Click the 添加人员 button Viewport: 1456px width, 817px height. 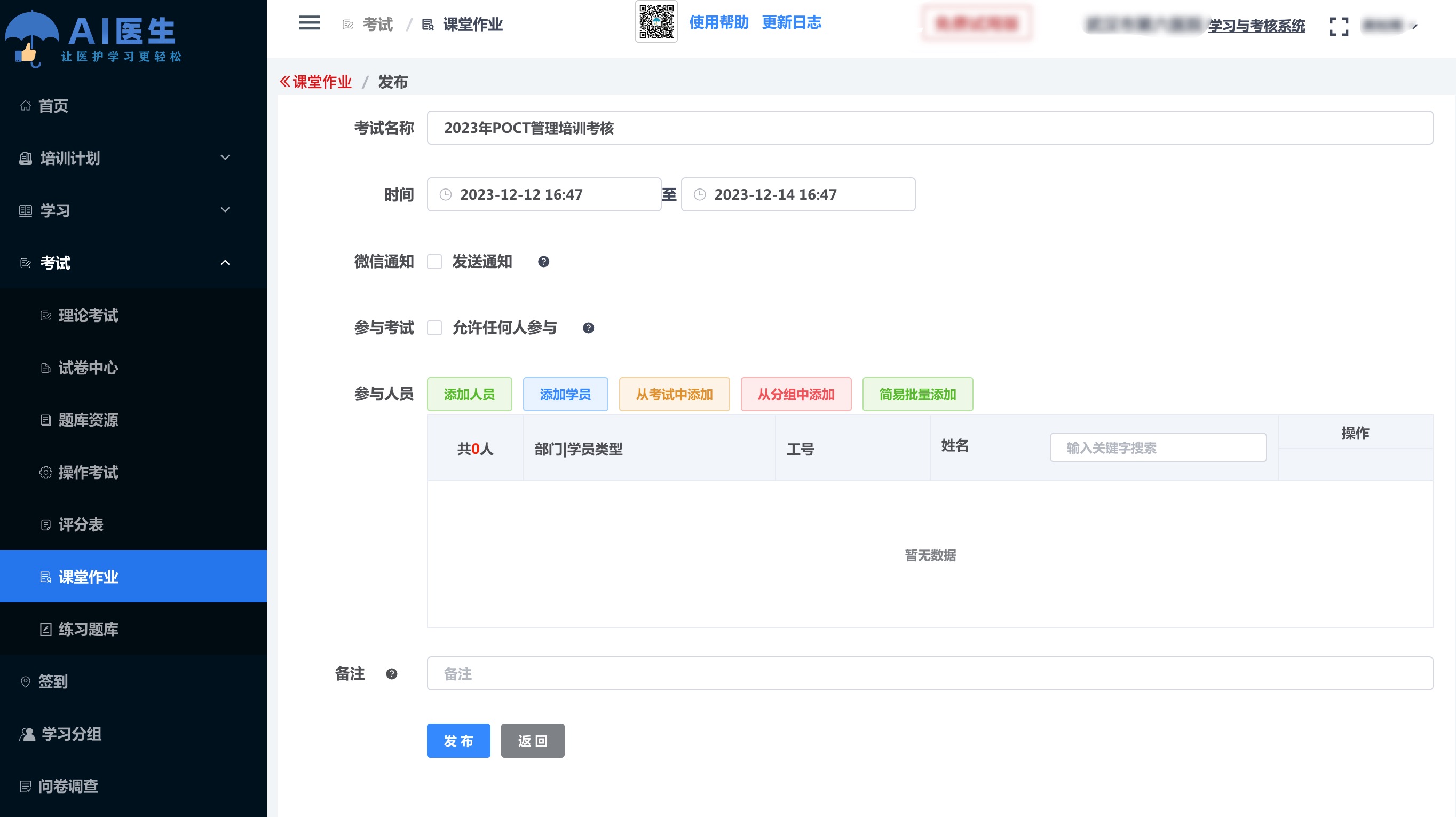(469, 394)
